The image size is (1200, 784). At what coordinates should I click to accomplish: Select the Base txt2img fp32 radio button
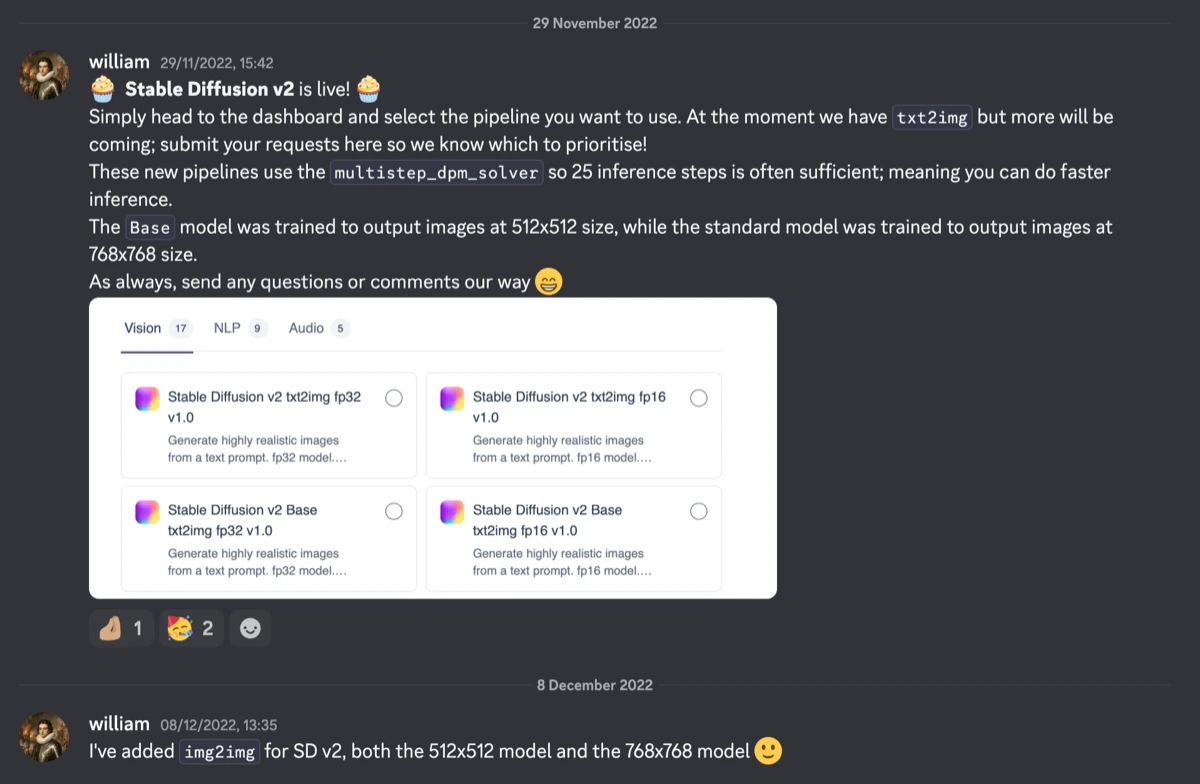tap(394, 511)
